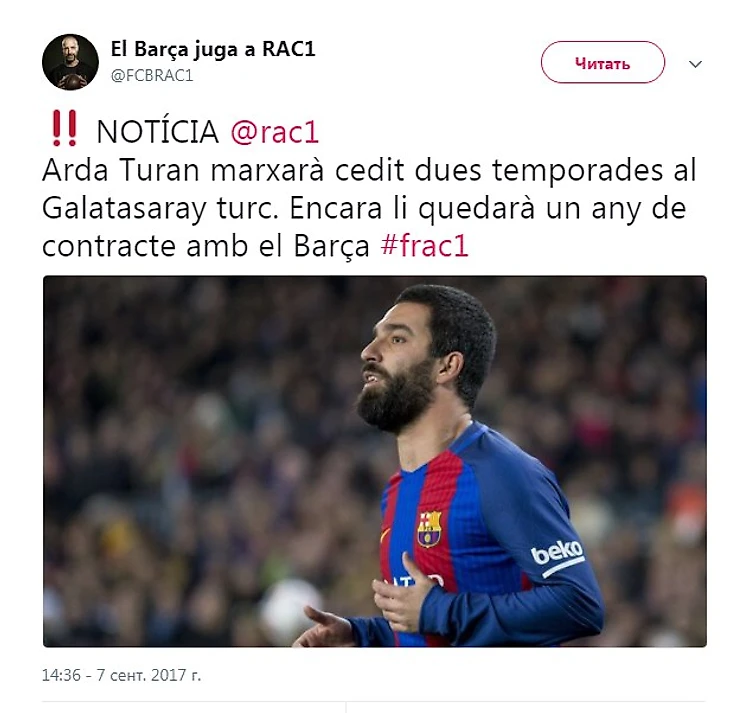Click the red double exclamation mark emoji
This screenshot has height=713, width=730.
tap(64, 129)
